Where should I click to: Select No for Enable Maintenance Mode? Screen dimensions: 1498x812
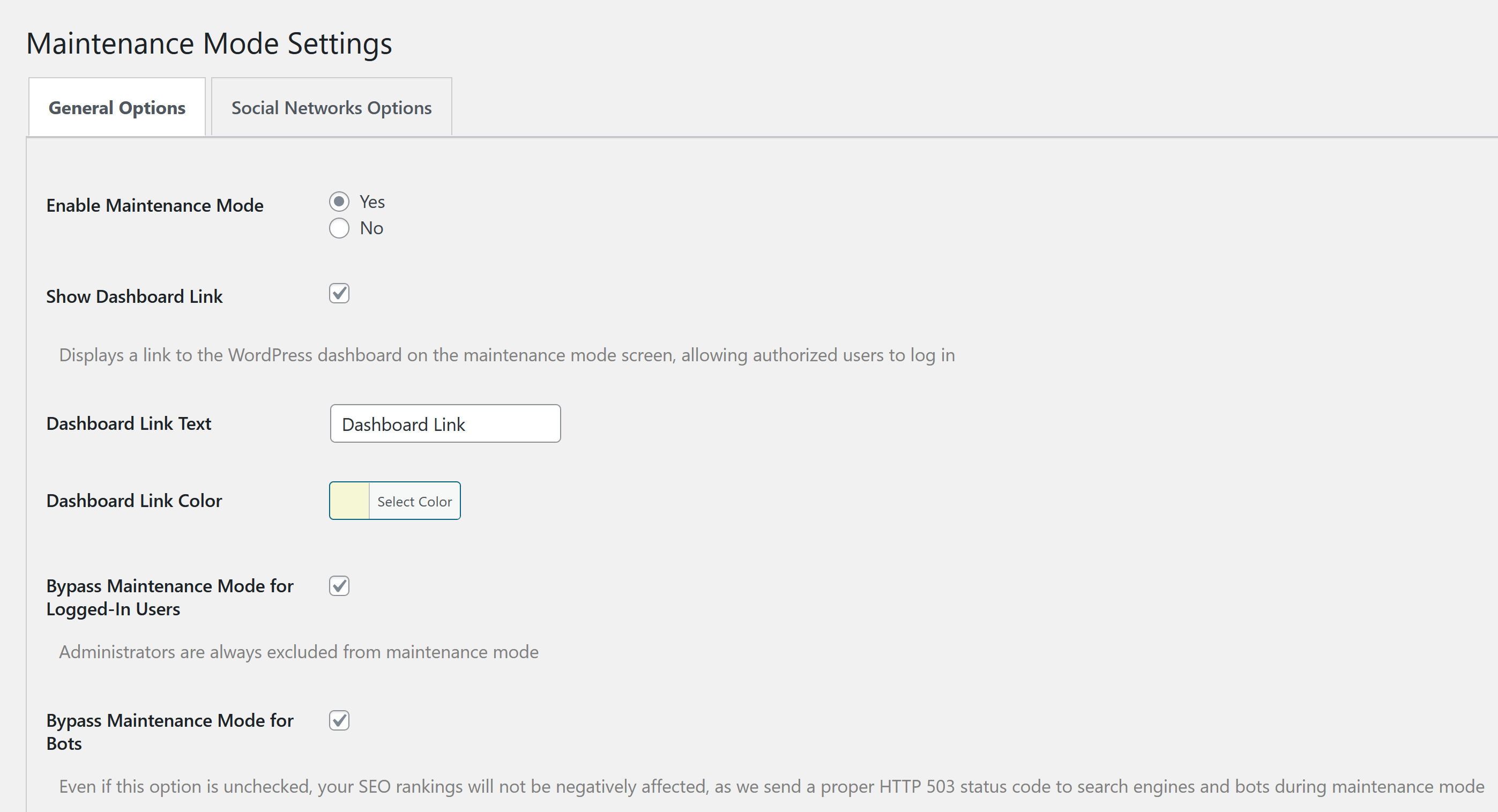pos(339,228)
